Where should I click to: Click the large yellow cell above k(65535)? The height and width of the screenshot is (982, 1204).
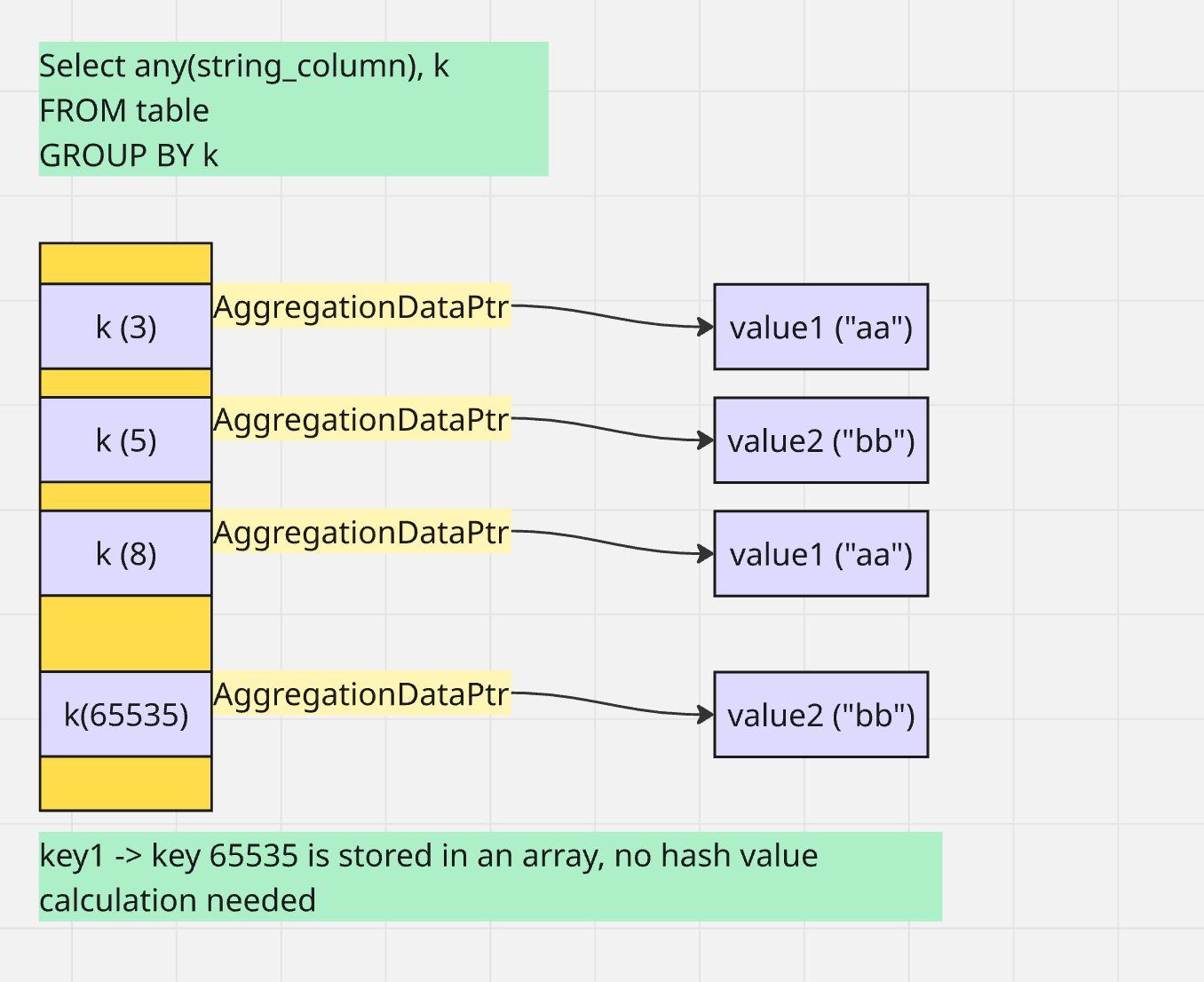pos(126,633)
